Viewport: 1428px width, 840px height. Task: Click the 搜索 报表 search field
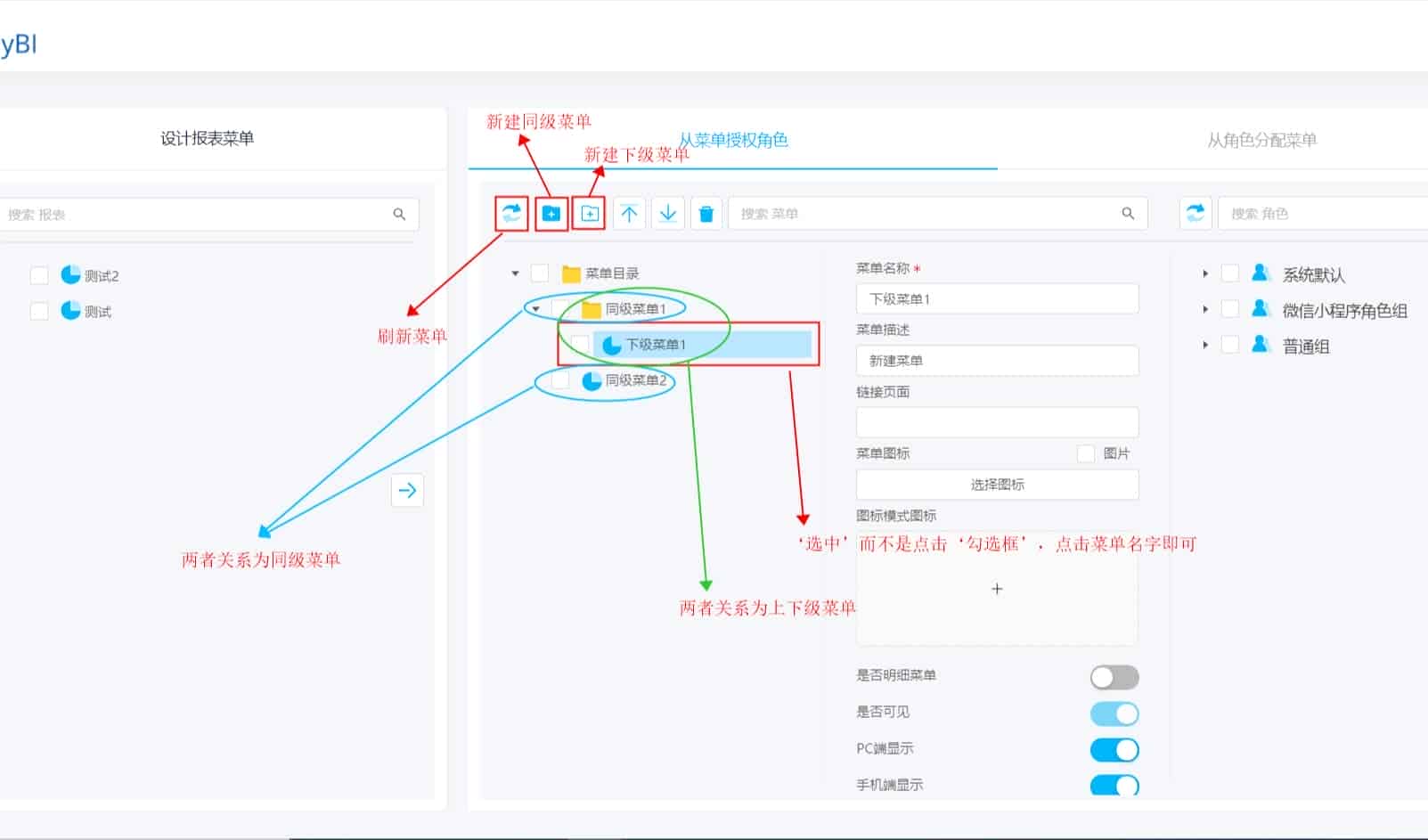click(x=209, y=214)
